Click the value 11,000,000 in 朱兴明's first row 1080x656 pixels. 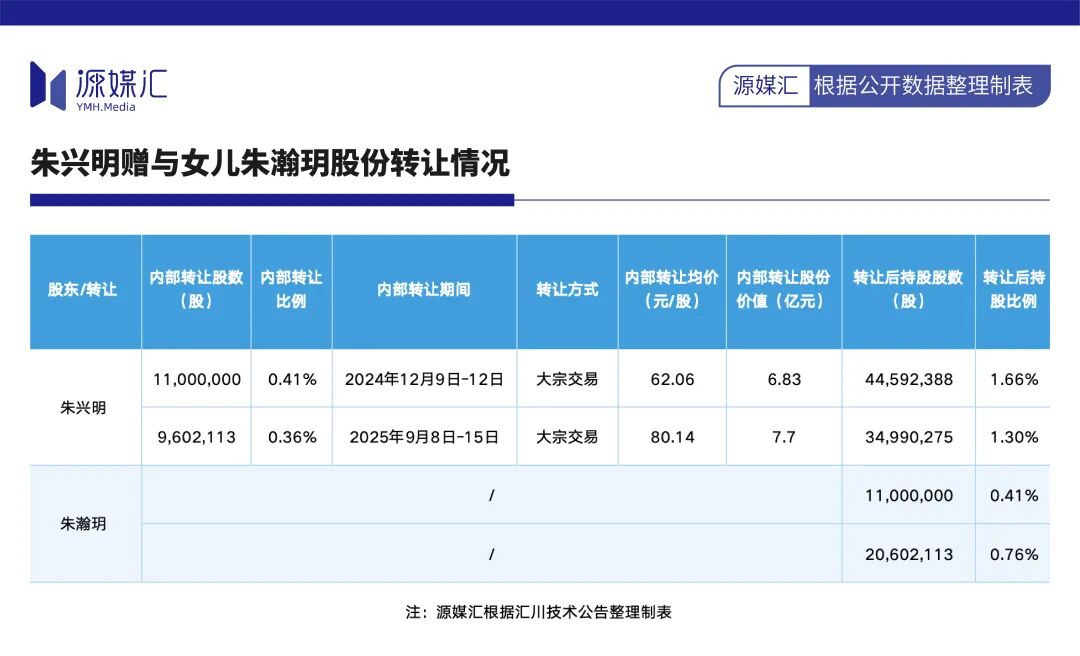click(197, 379)
